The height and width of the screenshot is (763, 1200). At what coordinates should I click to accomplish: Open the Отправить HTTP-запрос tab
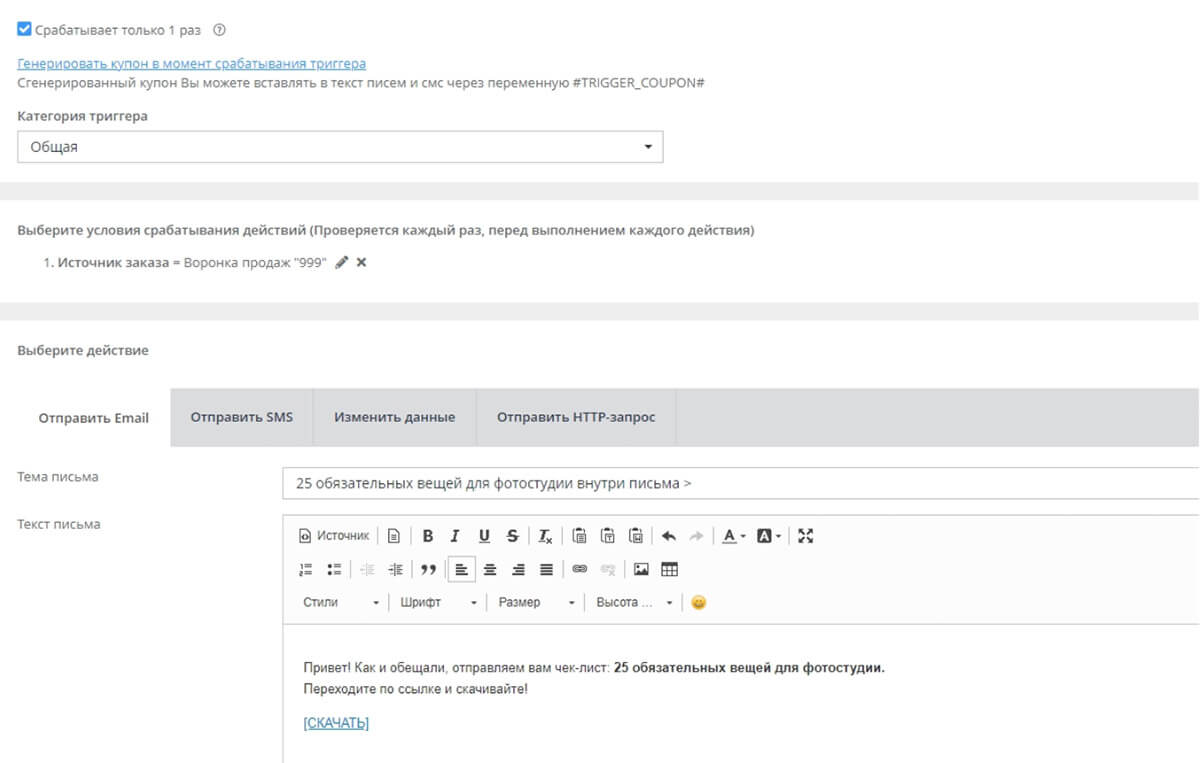576,417
